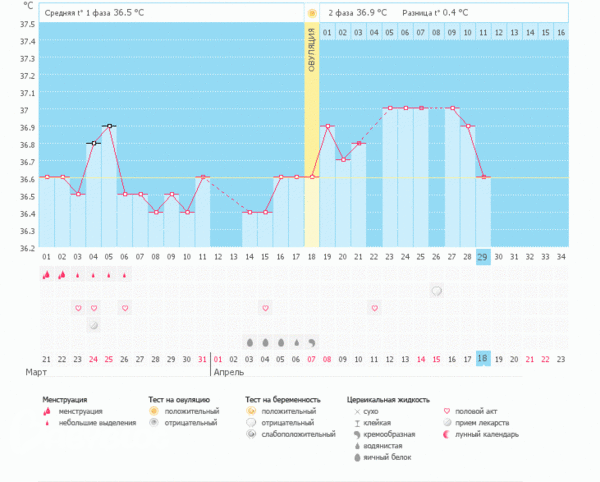
Task: Click the sun icon beside 2 фаза header
Action: [x=312, y=13]
